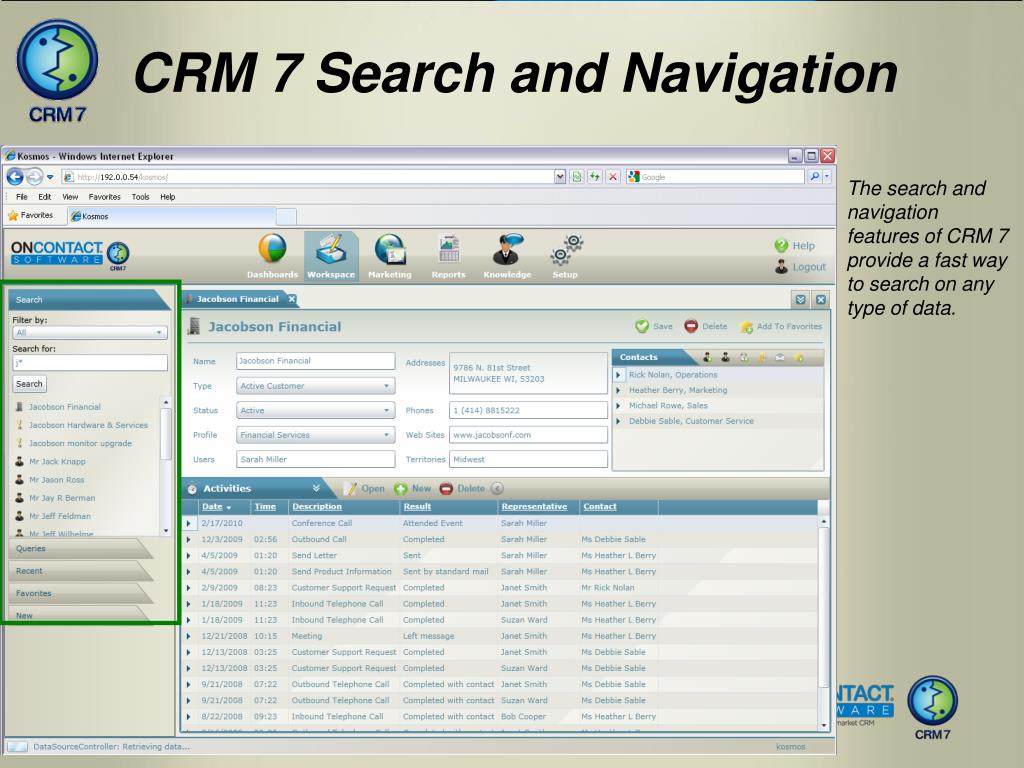Screen dimensions: 1024x768
Task: Click the Favorites star bar button
Action: click(30, 215)
